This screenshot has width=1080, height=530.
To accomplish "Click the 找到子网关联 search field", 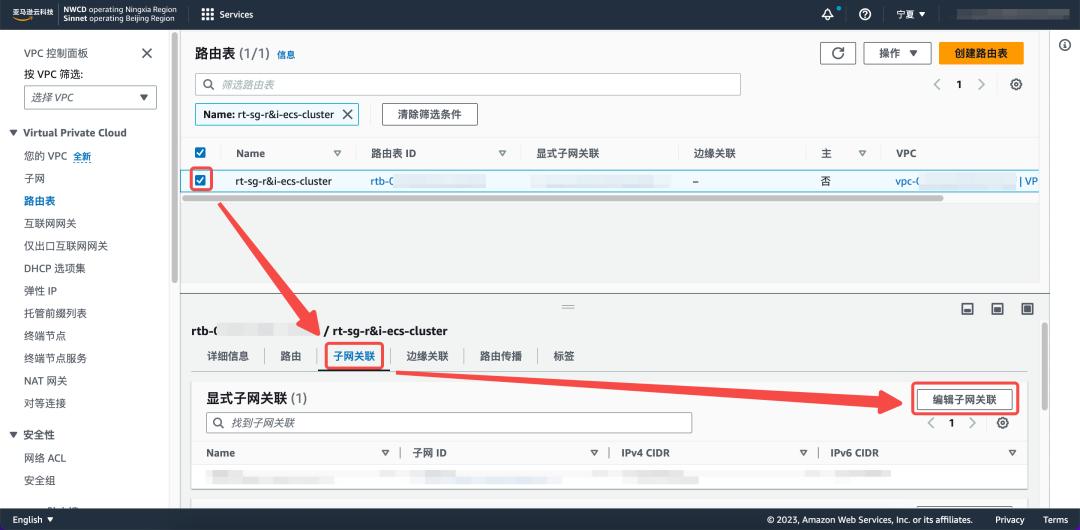I will click(x=449, y=422).
